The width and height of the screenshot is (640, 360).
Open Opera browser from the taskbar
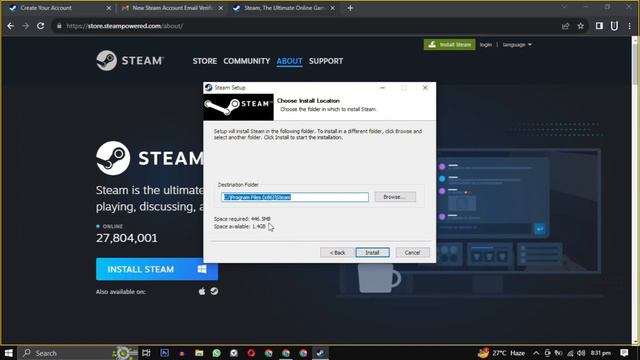251,353
